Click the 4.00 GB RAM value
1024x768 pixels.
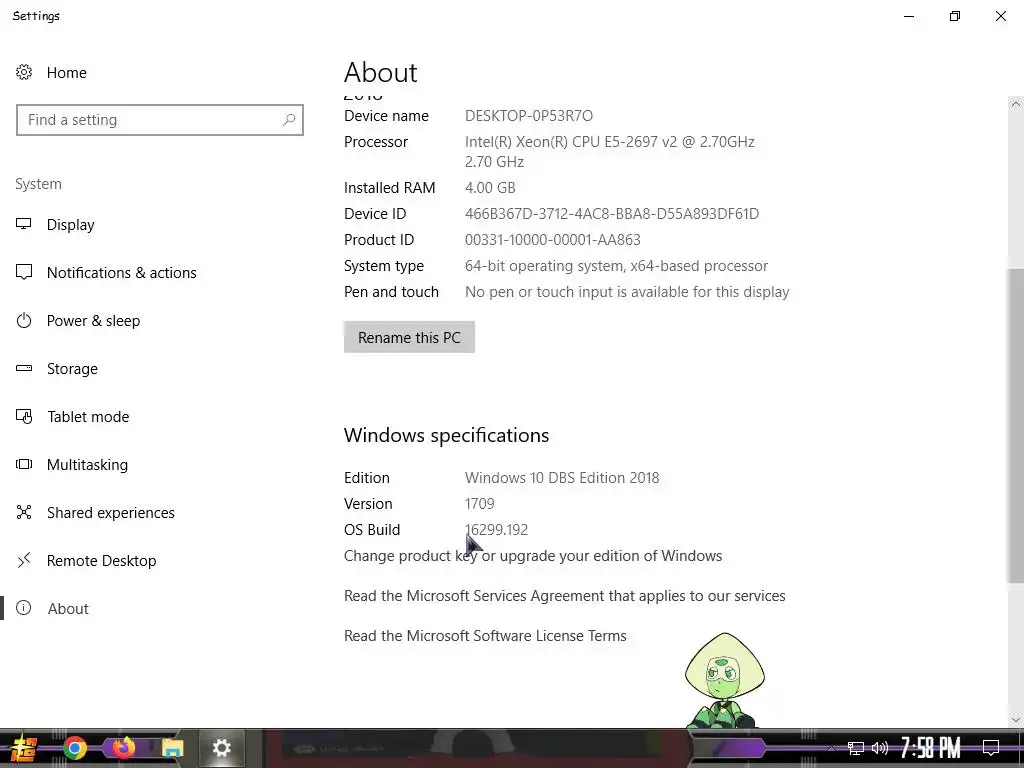pyautogui.click(x=490, y=187)
